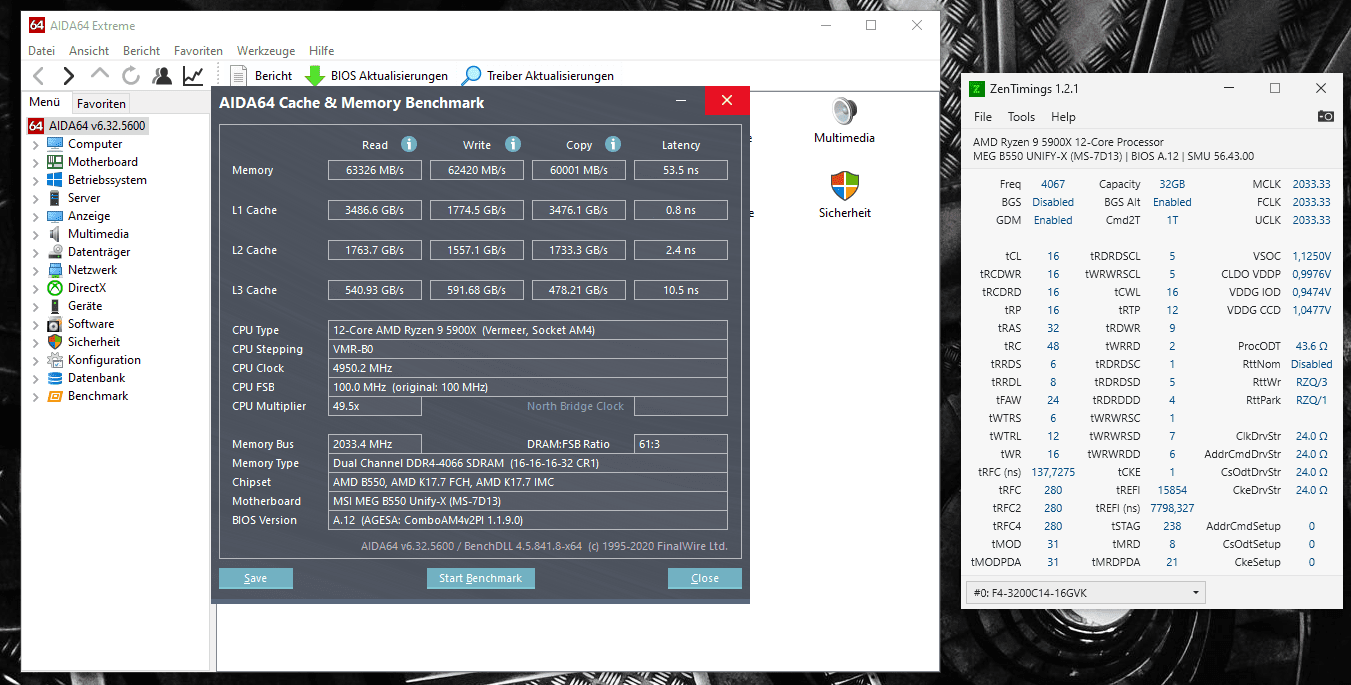Image resolution: width=1351 pixels, height=685 pixels.
Task: Open ZenTimings Help menu
Action: coord(1063,117)
